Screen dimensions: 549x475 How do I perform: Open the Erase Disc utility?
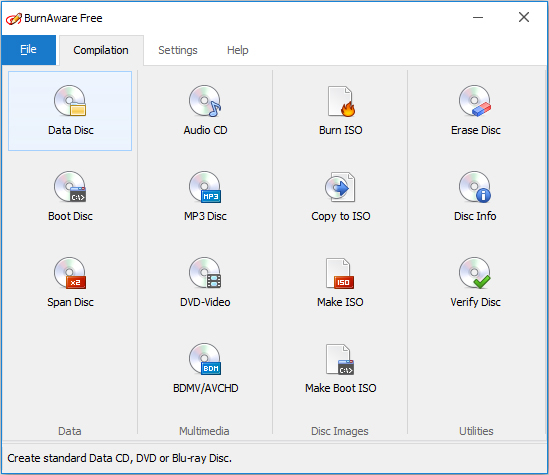pos(475,111)
